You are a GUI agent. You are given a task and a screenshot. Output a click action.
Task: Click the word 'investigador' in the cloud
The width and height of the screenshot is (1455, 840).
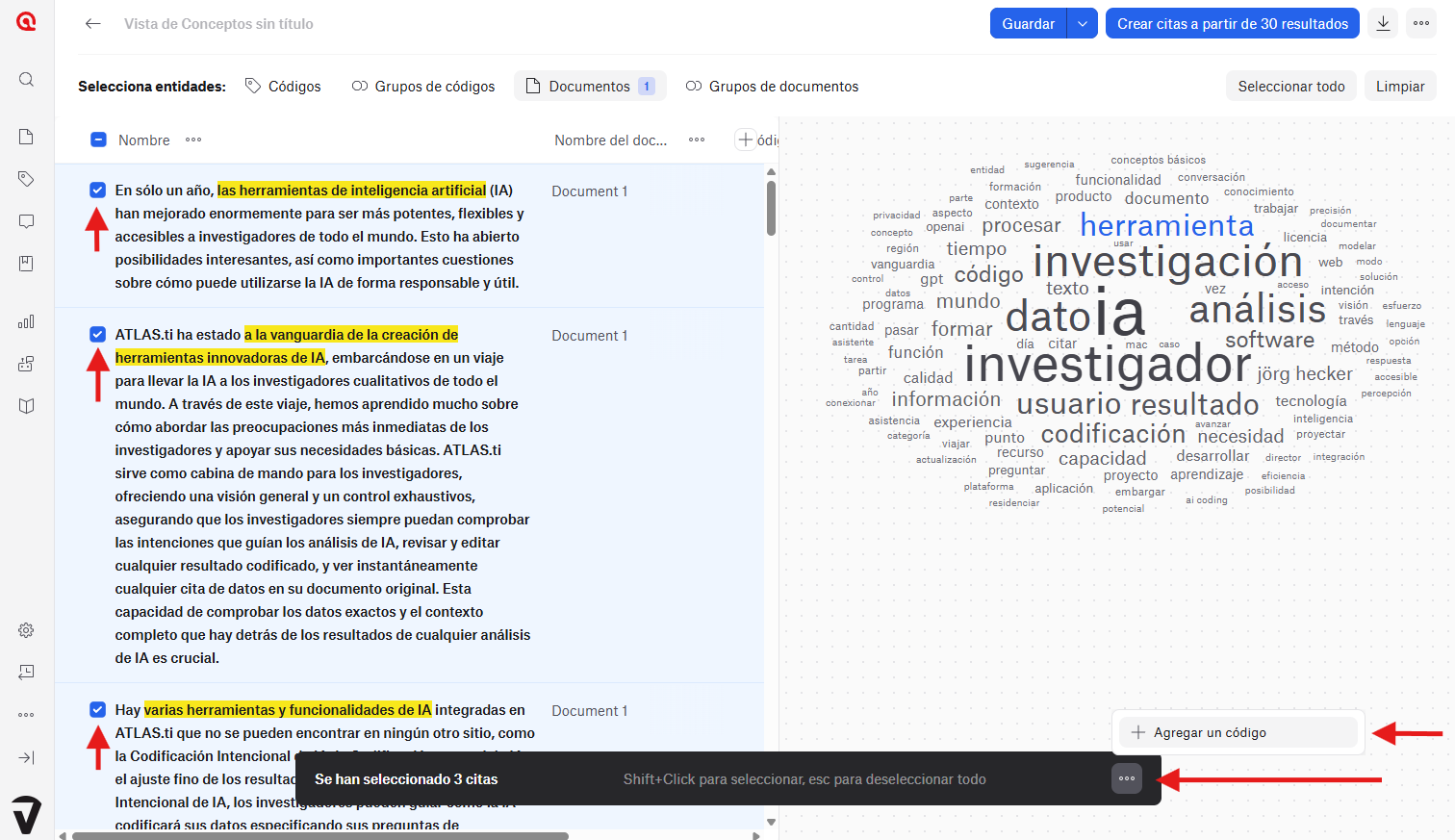(x=1108, y=364)
